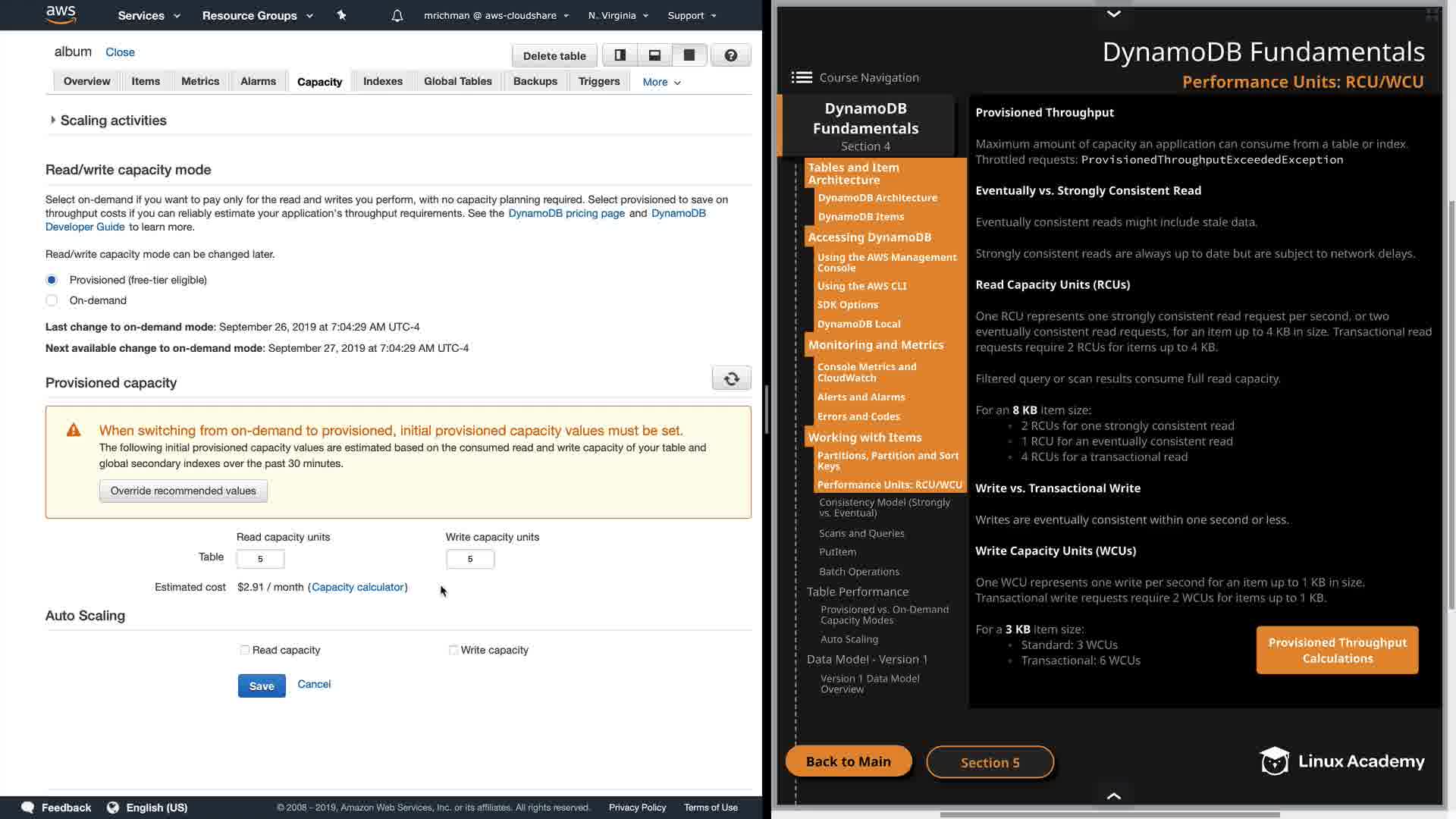Switch to bottom split panel layout icon
1456x819 pixels.
pos(654,55)
